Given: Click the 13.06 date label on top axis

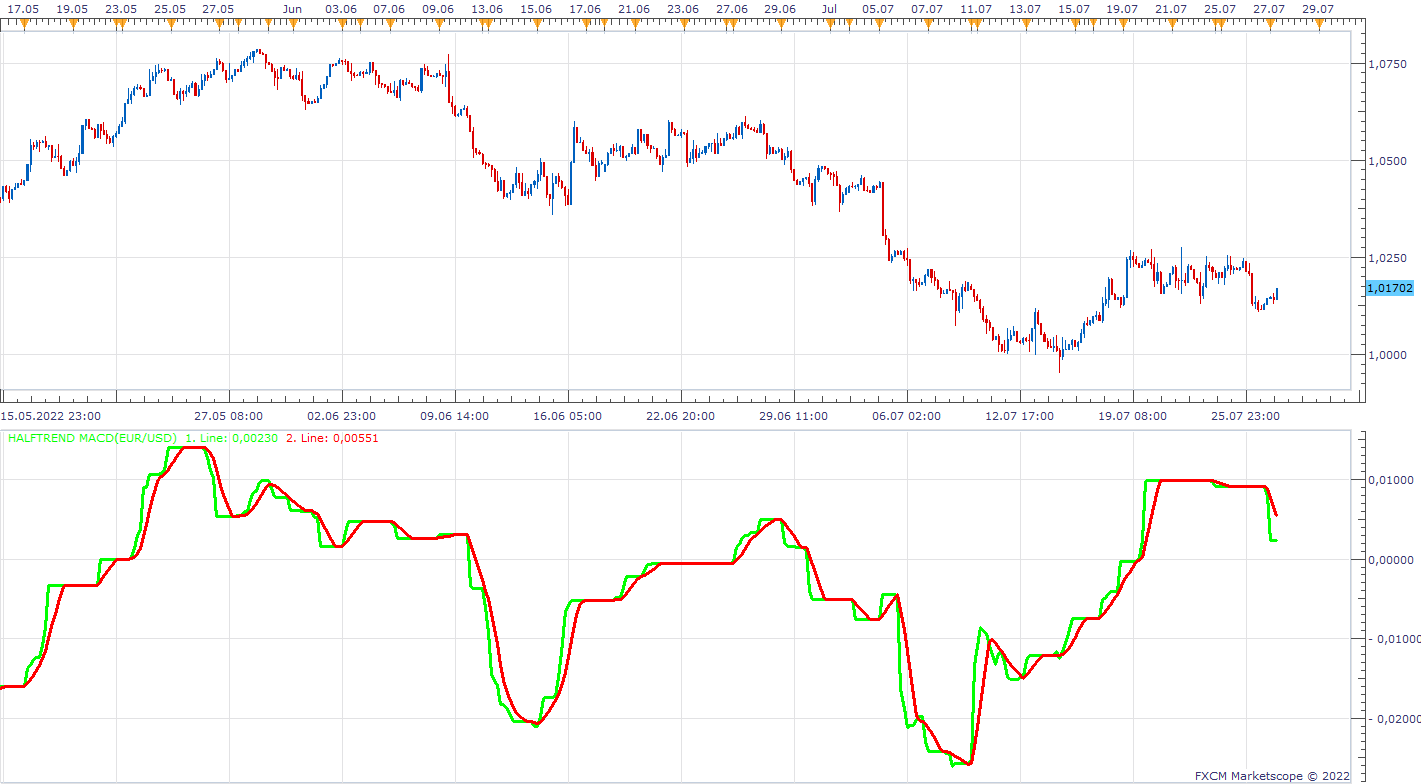Looking at the screenshot, I should [487, 9].
